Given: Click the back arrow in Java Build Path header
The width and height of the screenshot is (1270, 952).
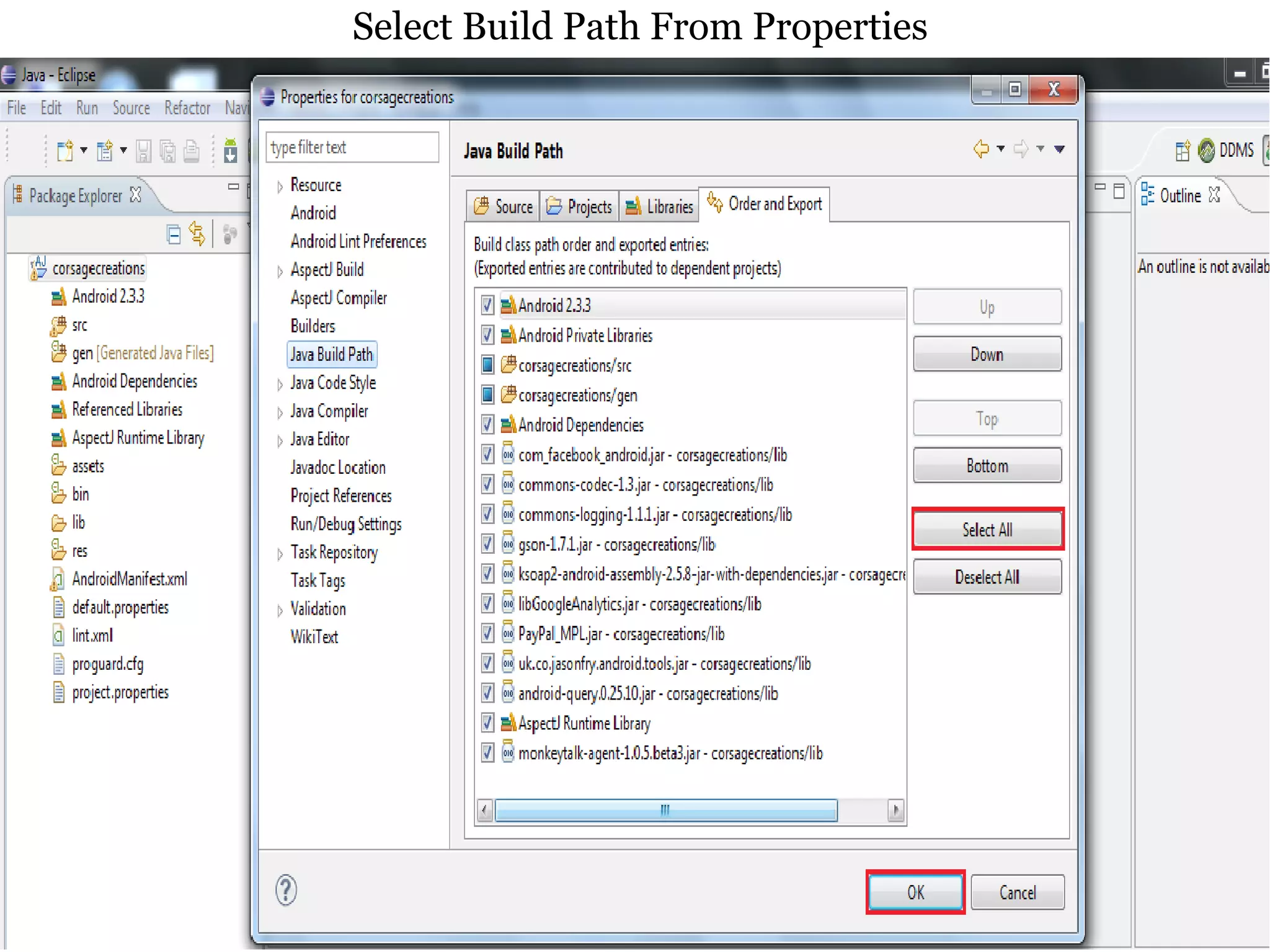Looking at the screenshot, I should pos(981,149).
